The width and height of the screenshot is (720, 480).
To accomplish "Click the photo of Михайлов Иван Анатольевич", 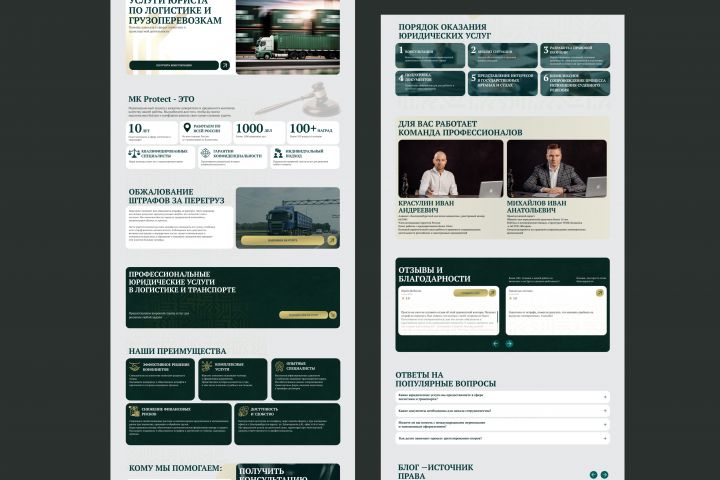I will (x=557, y=169).
